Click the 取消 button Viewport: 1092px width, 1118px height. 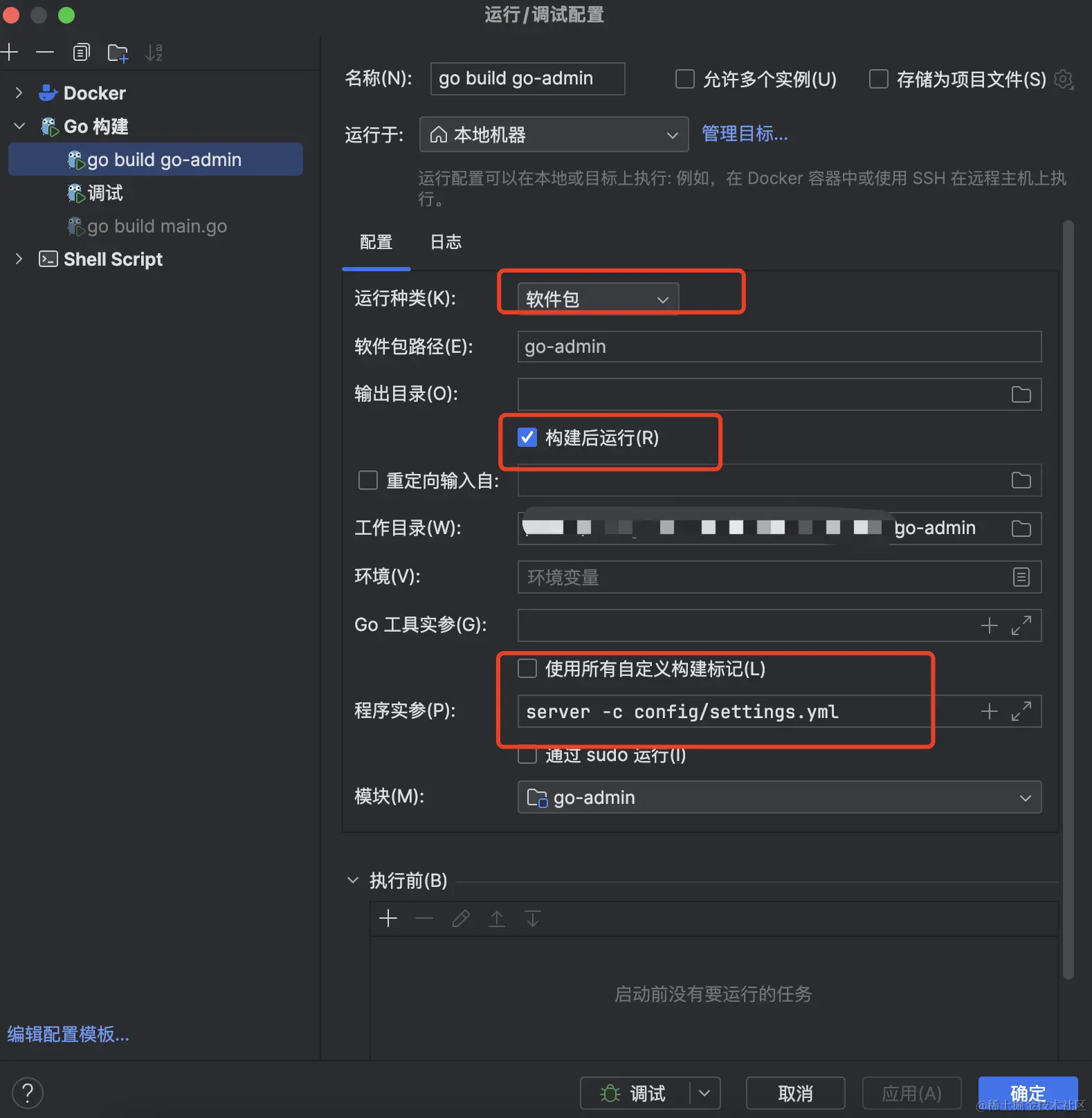(x=796, y=1093)
